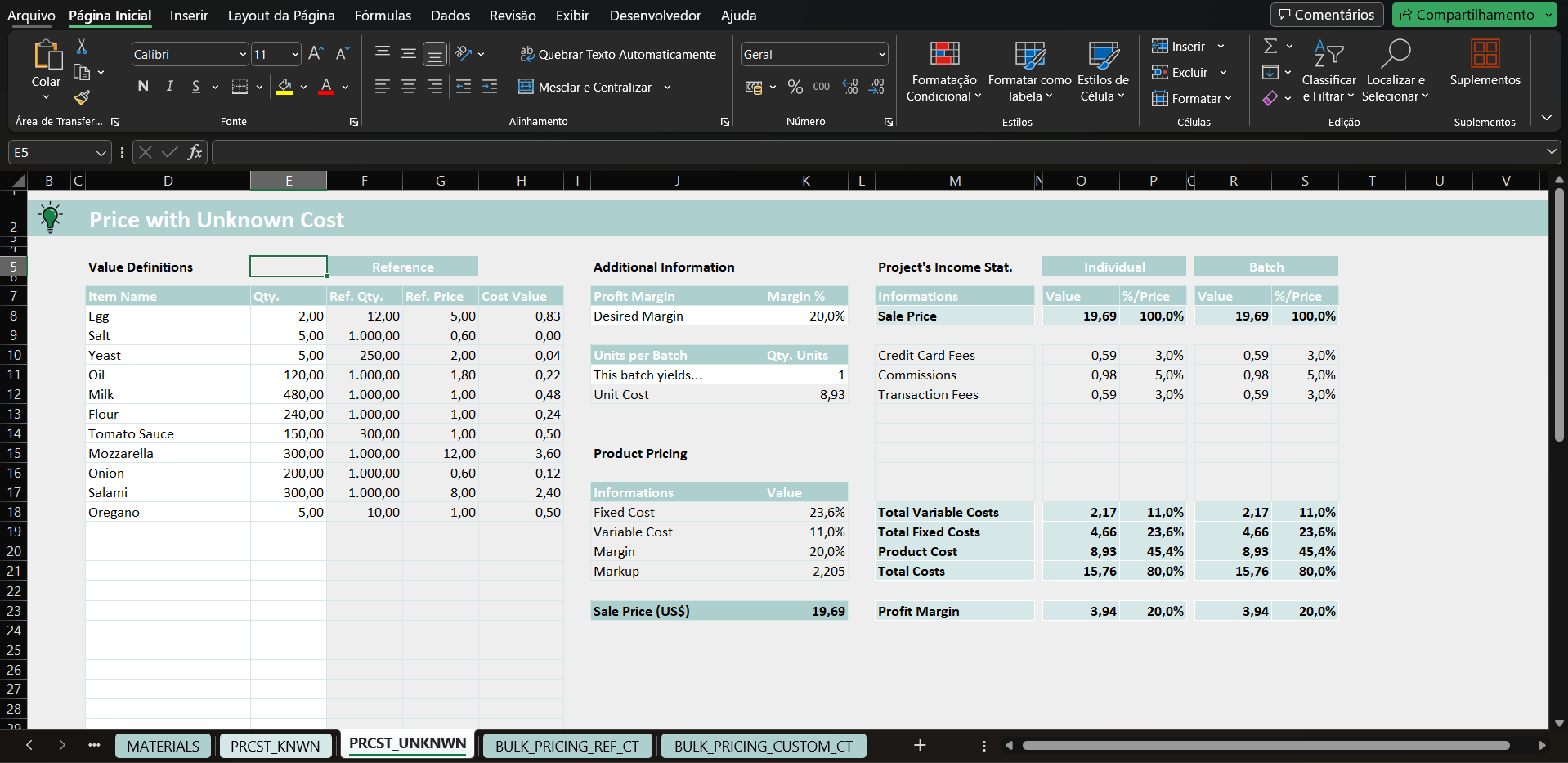Enable Quebrar Texto Automaticamente
The image size is (1568, 763).
tap(617, 54)
